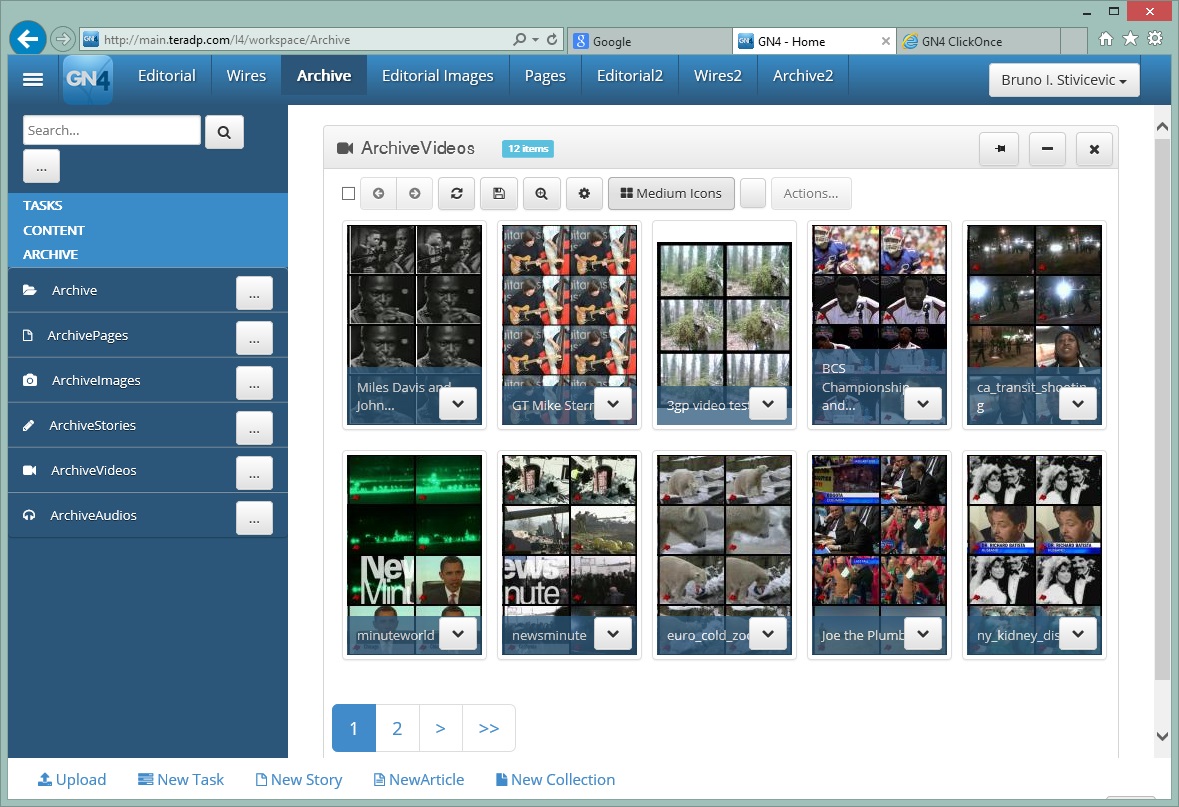This screenshot has width=1179, height=807.
Task: Pin the ArchiveVideos panel
Action: 999,149
